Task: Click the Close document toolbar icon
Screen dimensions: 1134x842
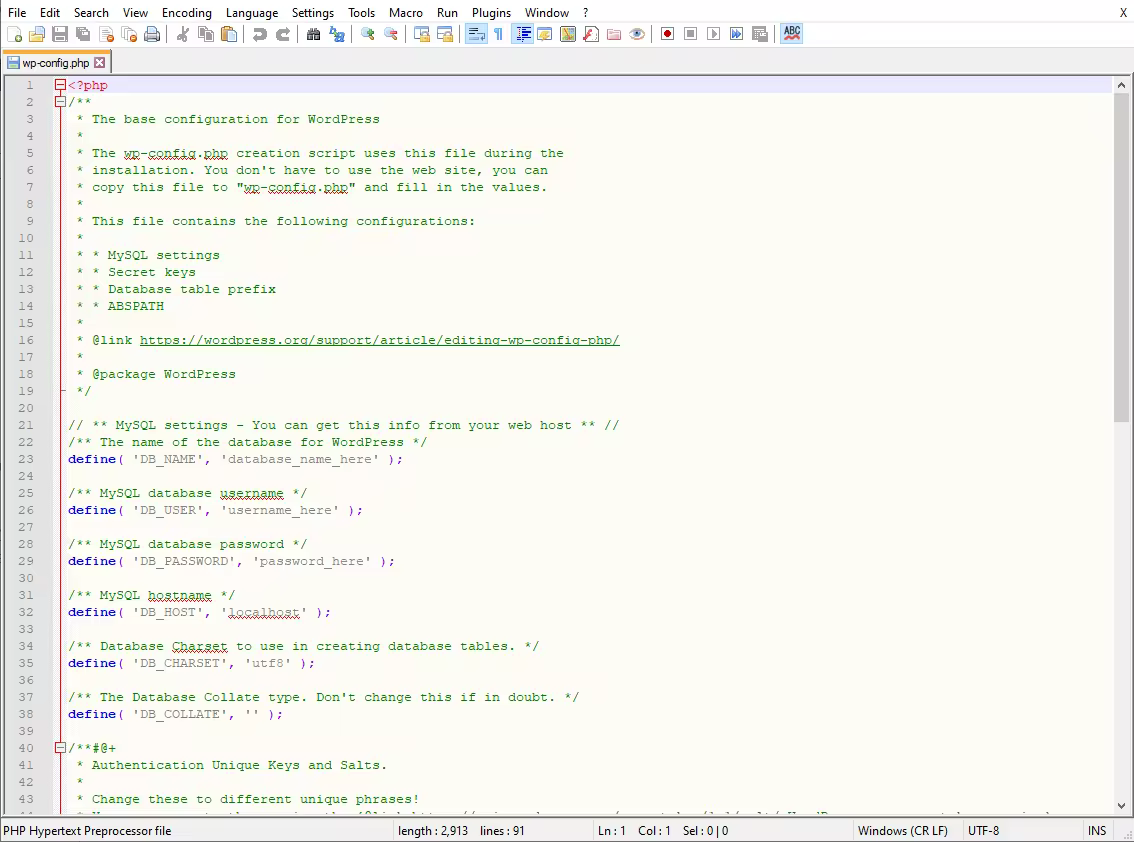Action: (x=106, y=34)
